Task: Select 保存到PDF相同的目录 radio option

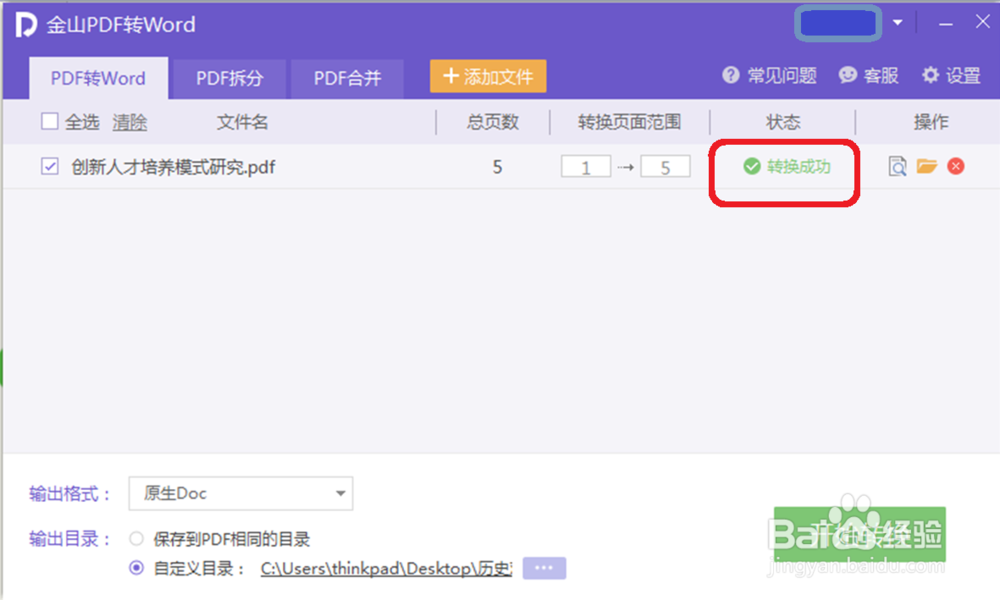Action: [x=136, y=539]
